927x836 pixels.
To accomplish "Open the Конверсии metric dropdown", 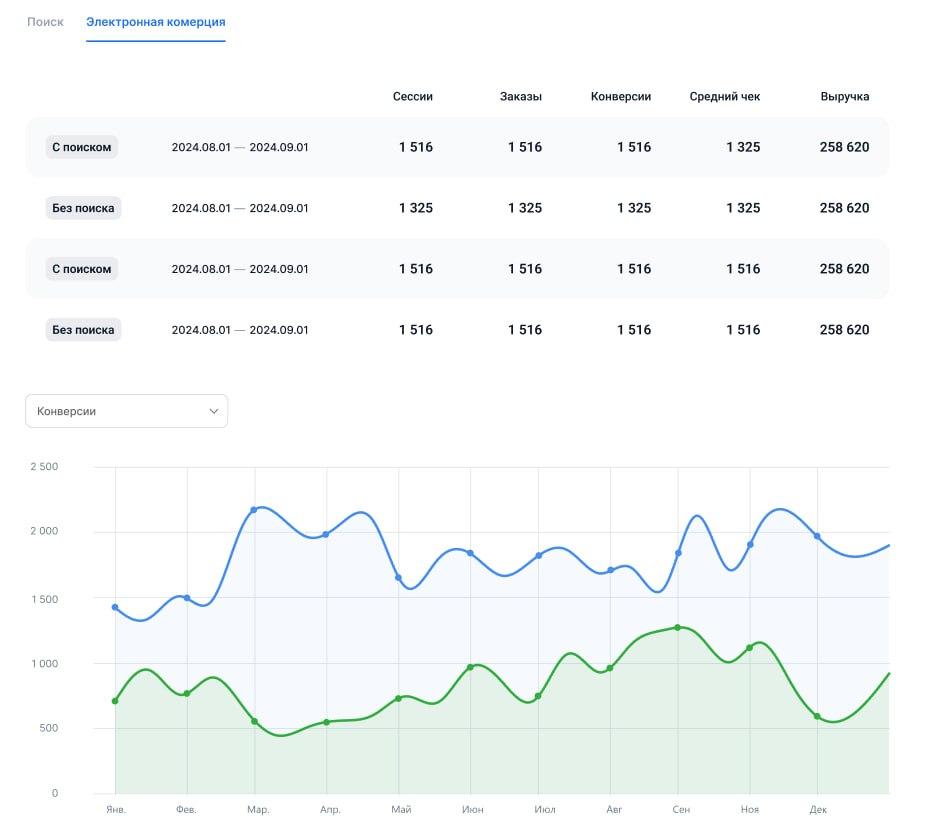I will tap(127, 411).
